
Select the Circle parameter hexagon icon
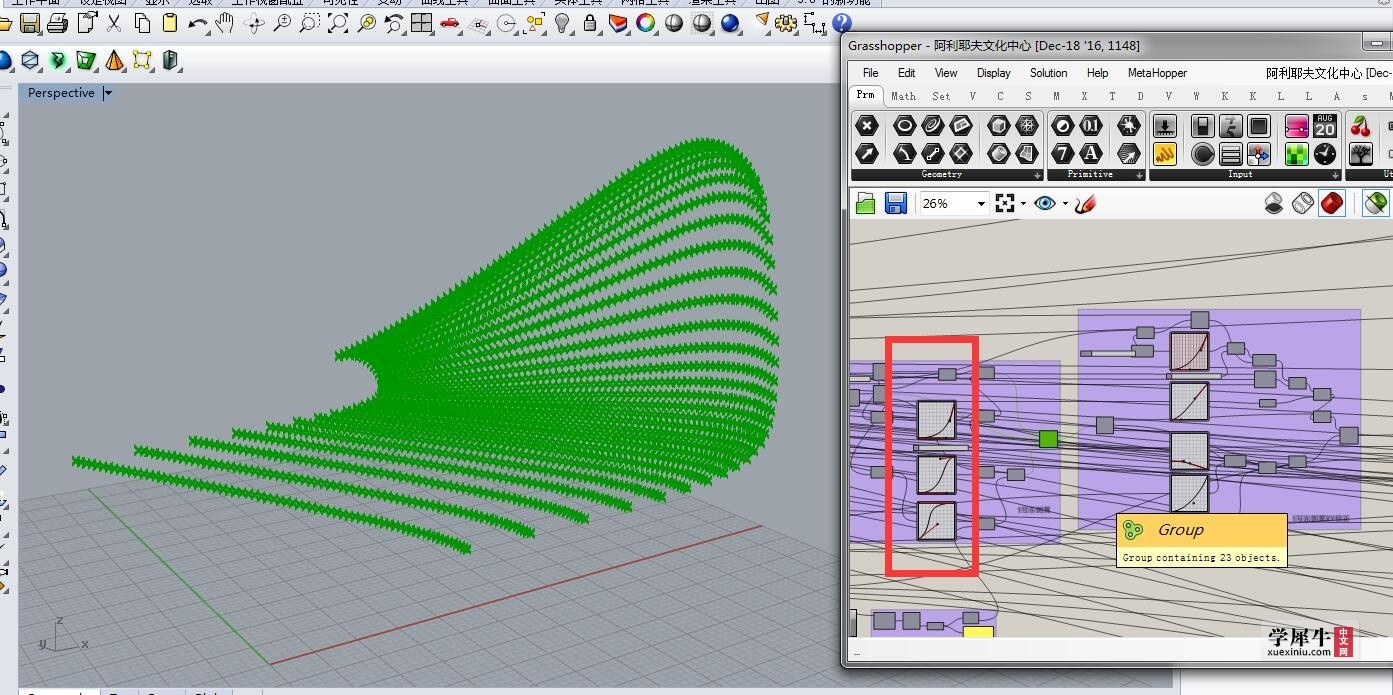904,126
